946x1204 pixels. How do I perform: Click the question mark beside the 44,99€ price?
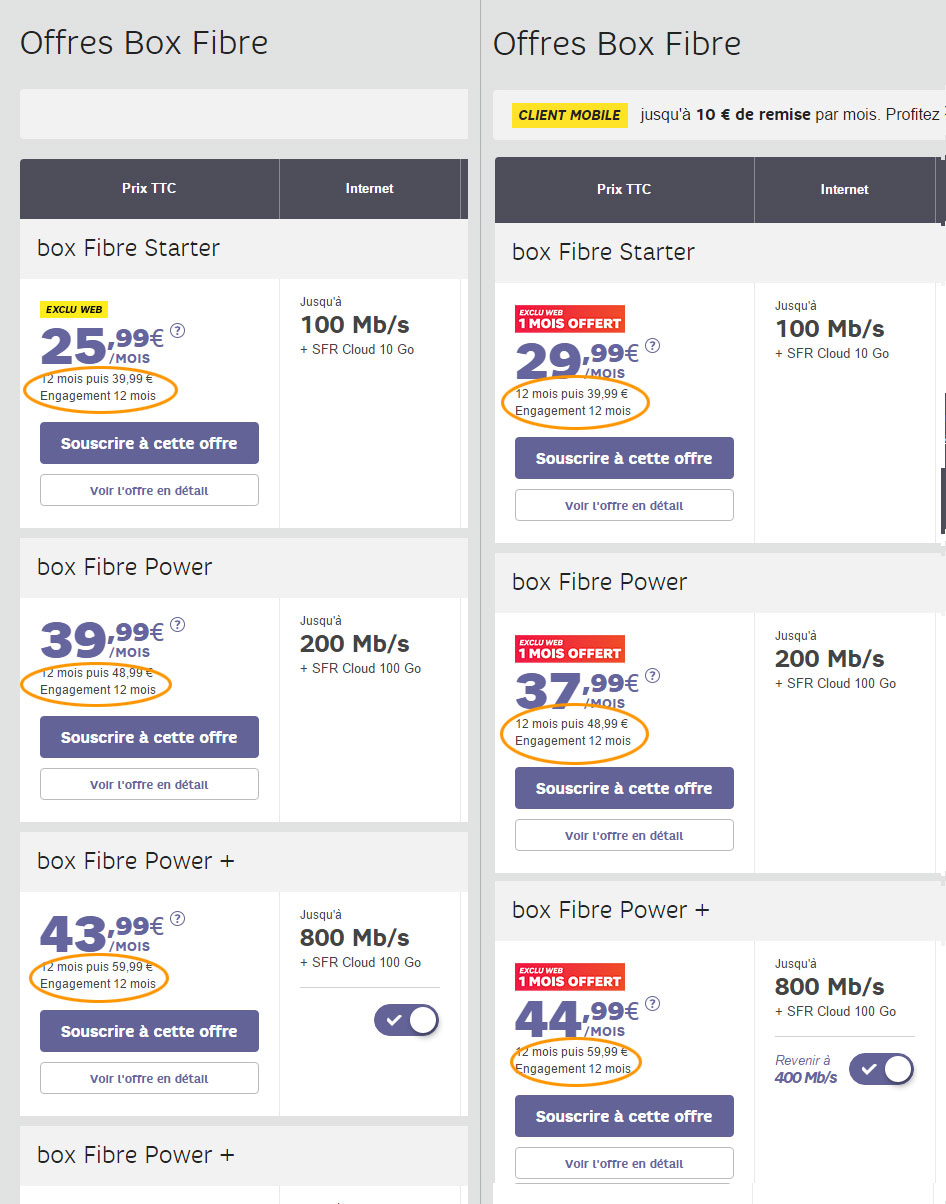click(652, 1004)
